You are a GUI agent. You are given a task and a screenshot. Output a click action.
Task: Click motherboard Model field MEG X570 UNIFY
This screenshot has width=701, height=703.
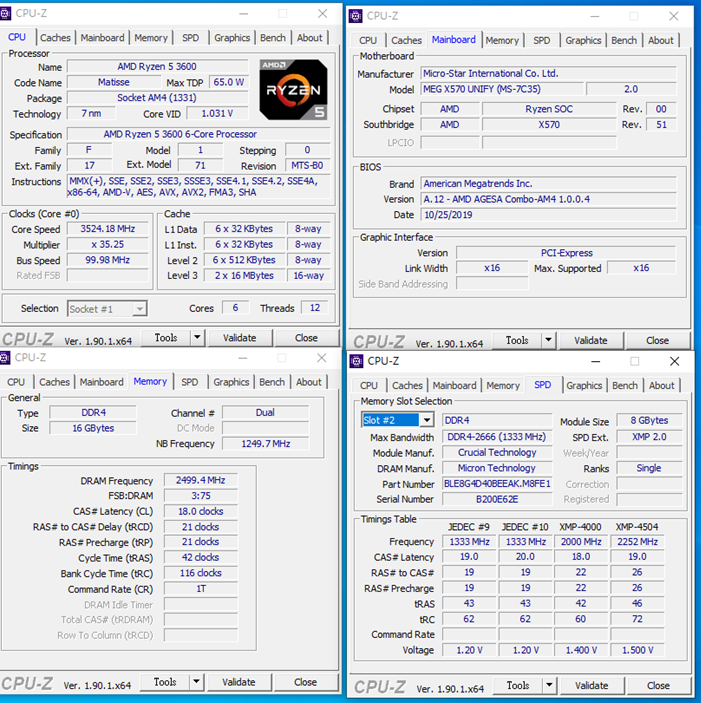tap(502, 89)
